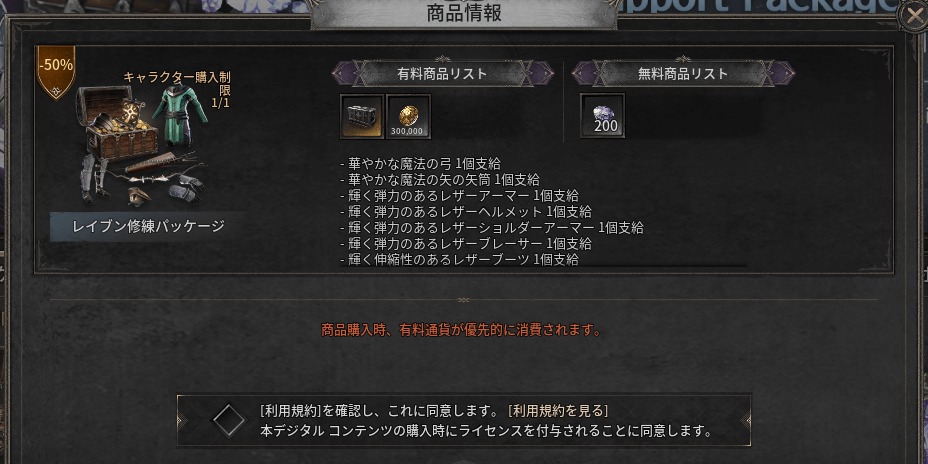Click the -50% discount badge
The image size is (928, 464).
[56, 71]
